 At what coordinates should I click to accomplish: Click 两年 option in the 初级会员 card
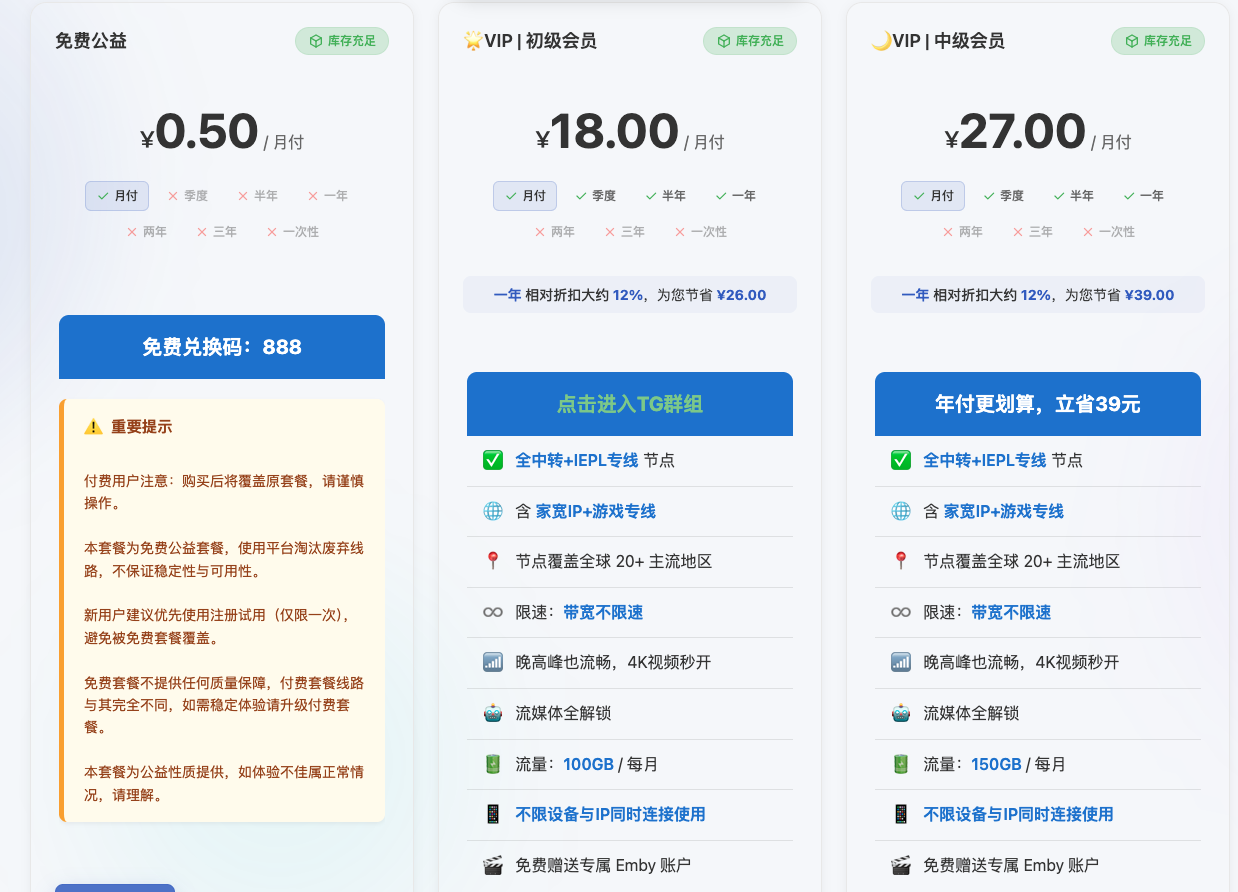pos(555,232)
